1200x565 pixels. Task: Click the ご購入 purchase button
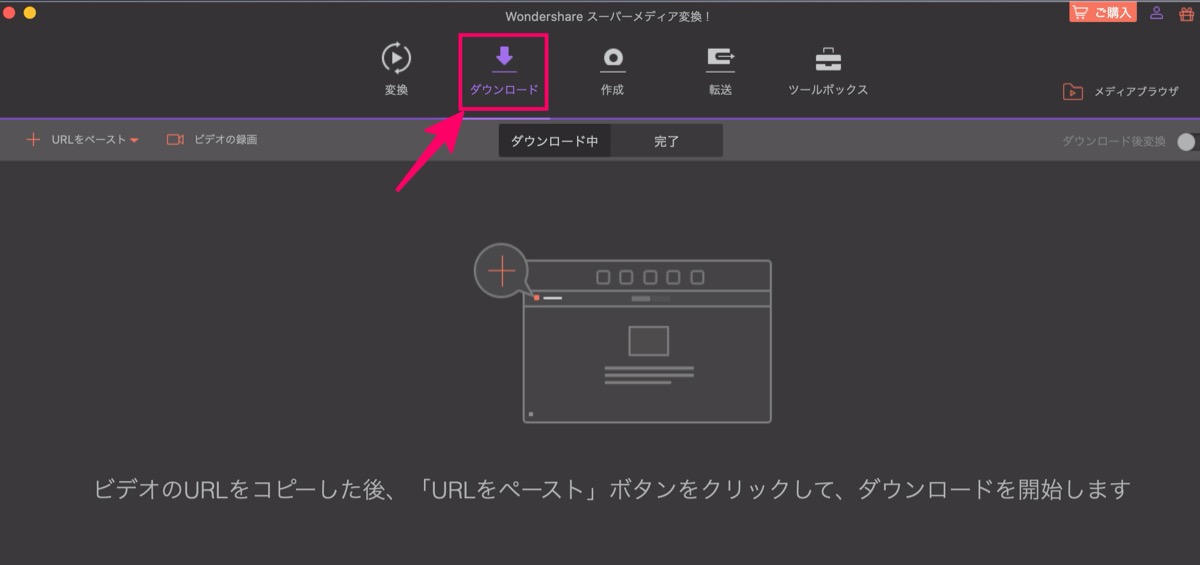1103,12
